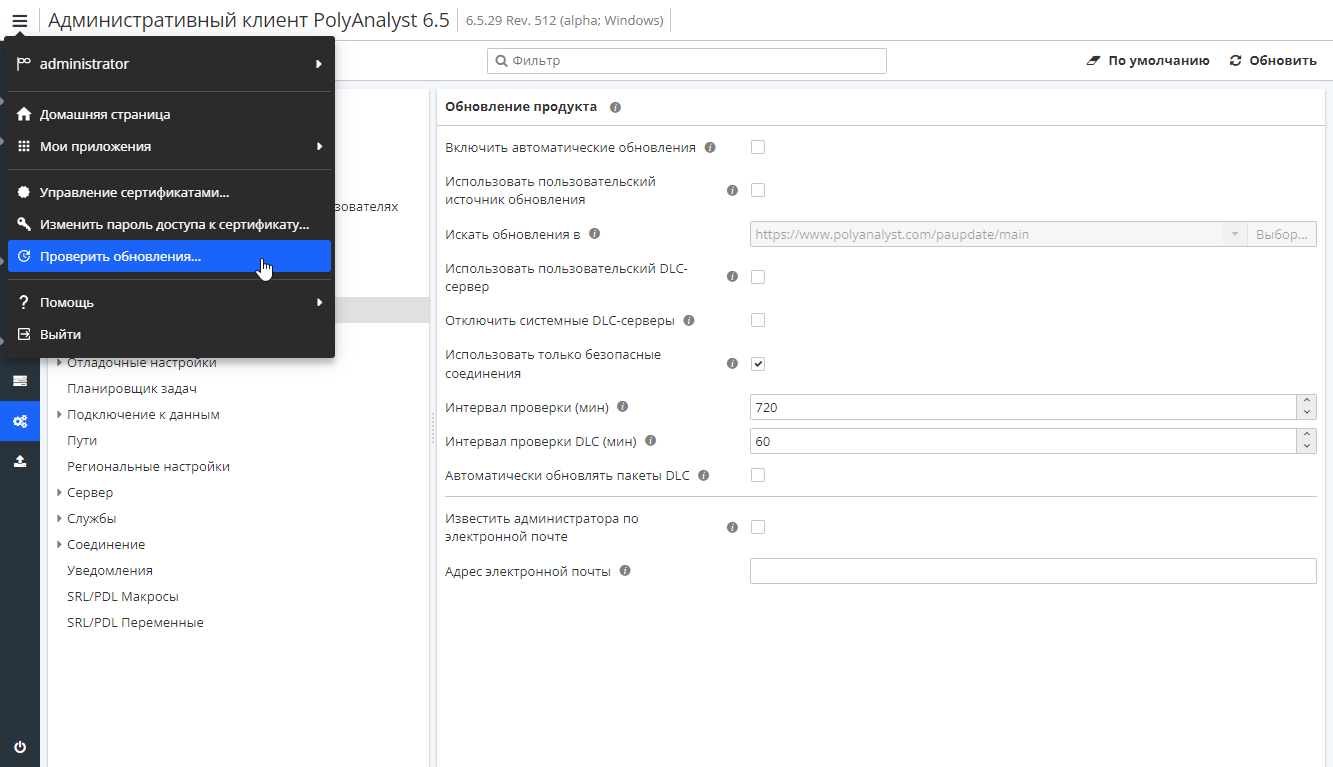Decrease Интервал проверки DLC (мин) with down arrow

(1307, 447)
